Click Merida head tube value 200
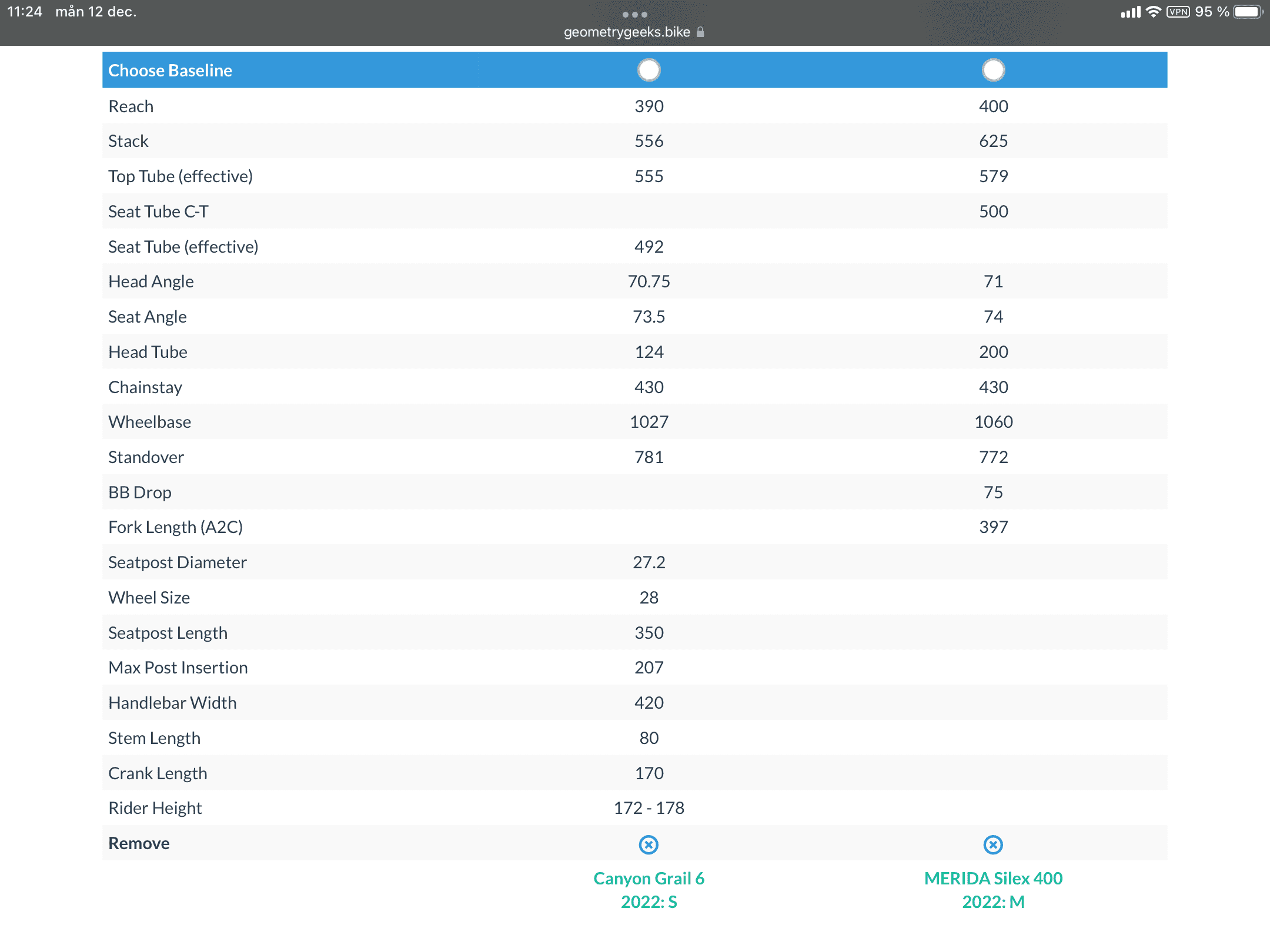 tap(993, 352)
